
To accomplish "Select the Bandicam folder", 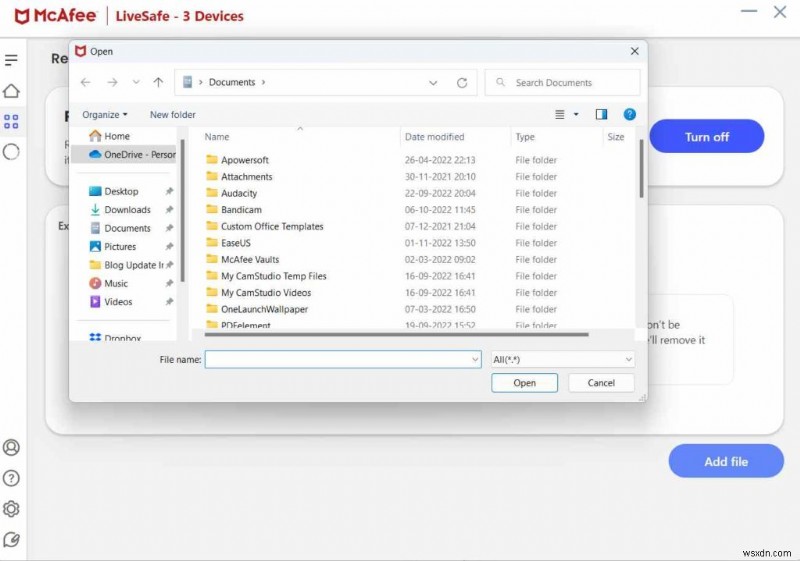I will 241,210.
